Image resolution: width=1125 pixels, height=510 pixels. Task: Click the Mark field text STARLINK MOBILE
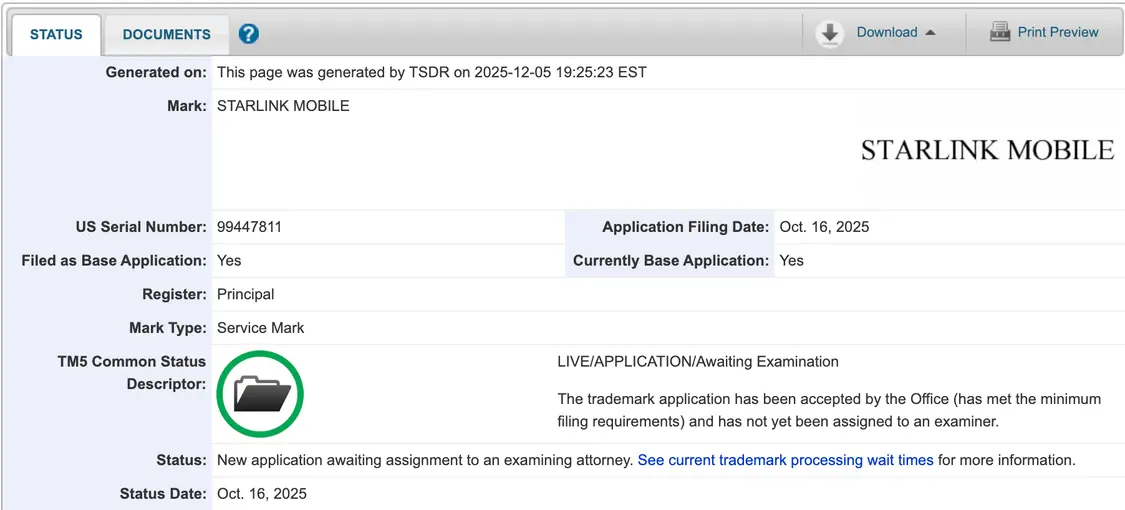[283, 105]
